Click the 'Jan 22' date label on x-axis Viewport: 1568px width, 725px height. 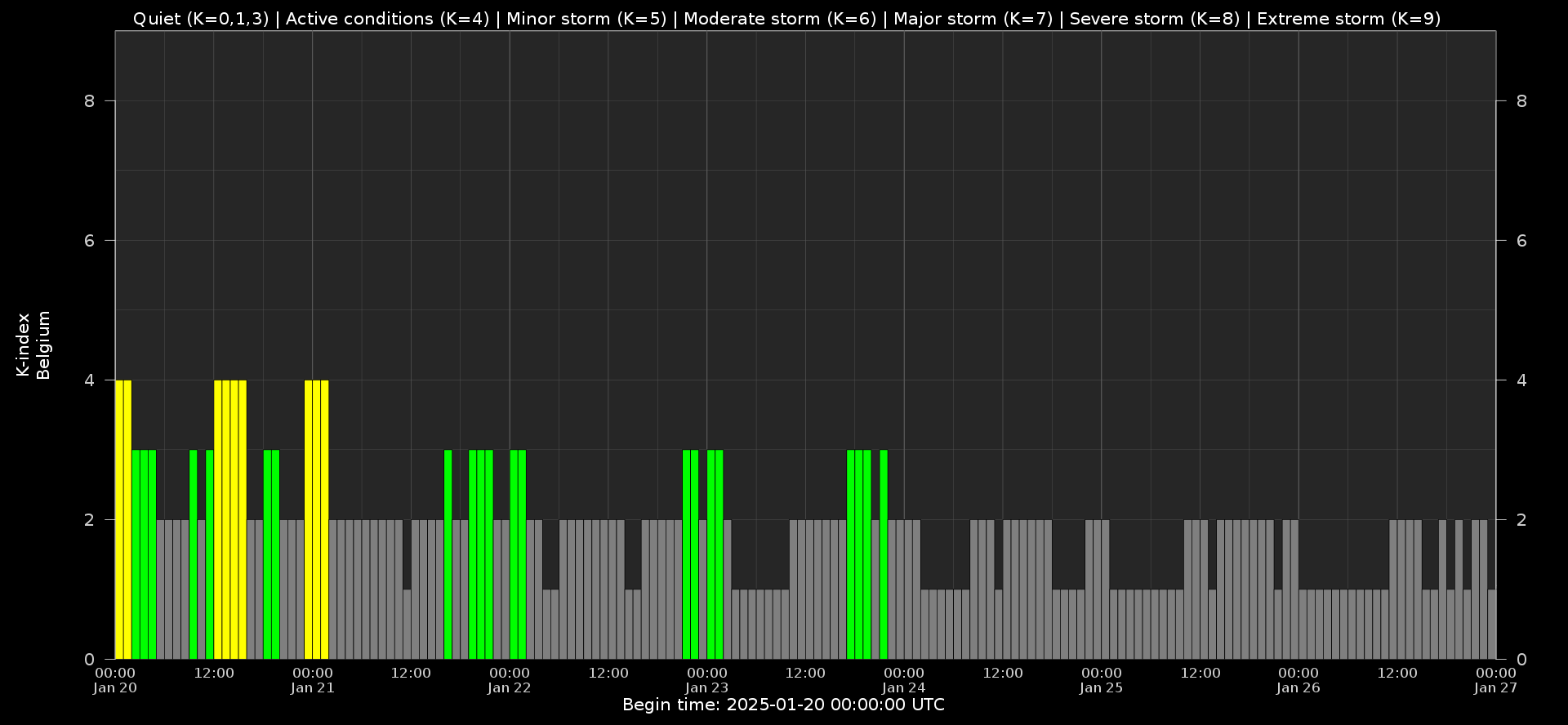click(510, 688)
